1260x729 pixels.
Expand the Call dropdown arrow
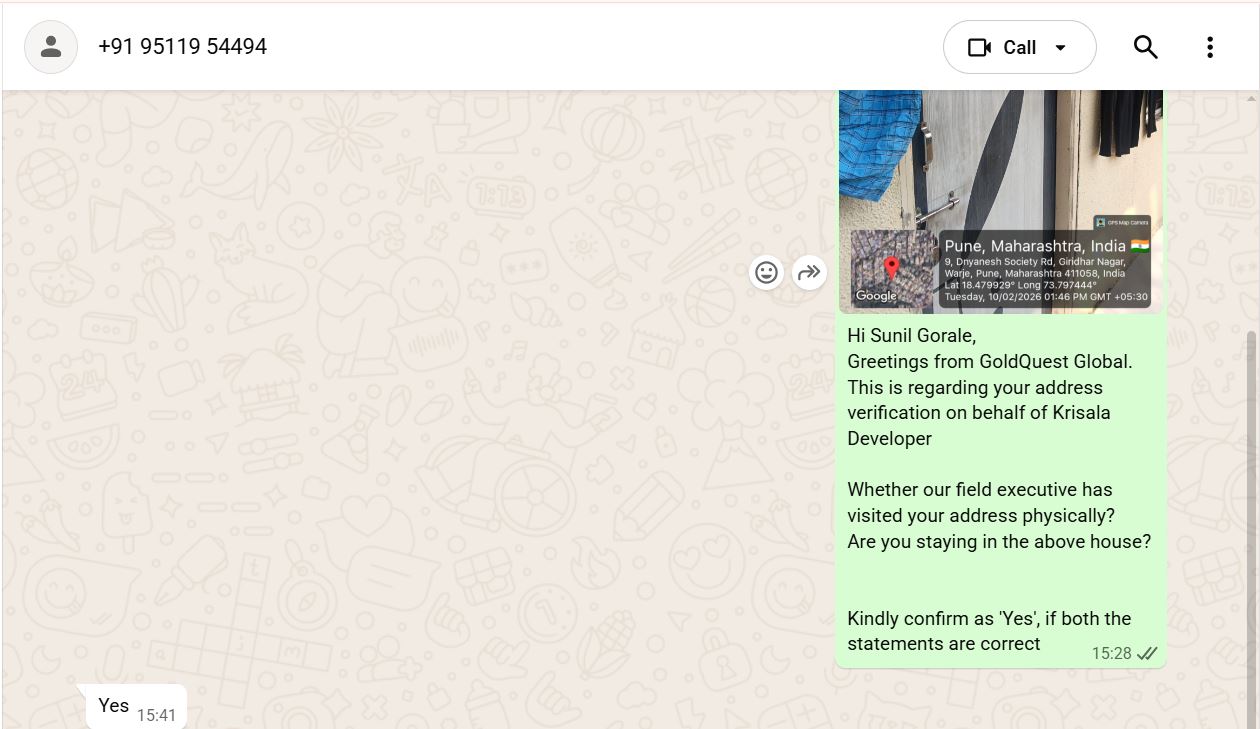(1061, 47)
